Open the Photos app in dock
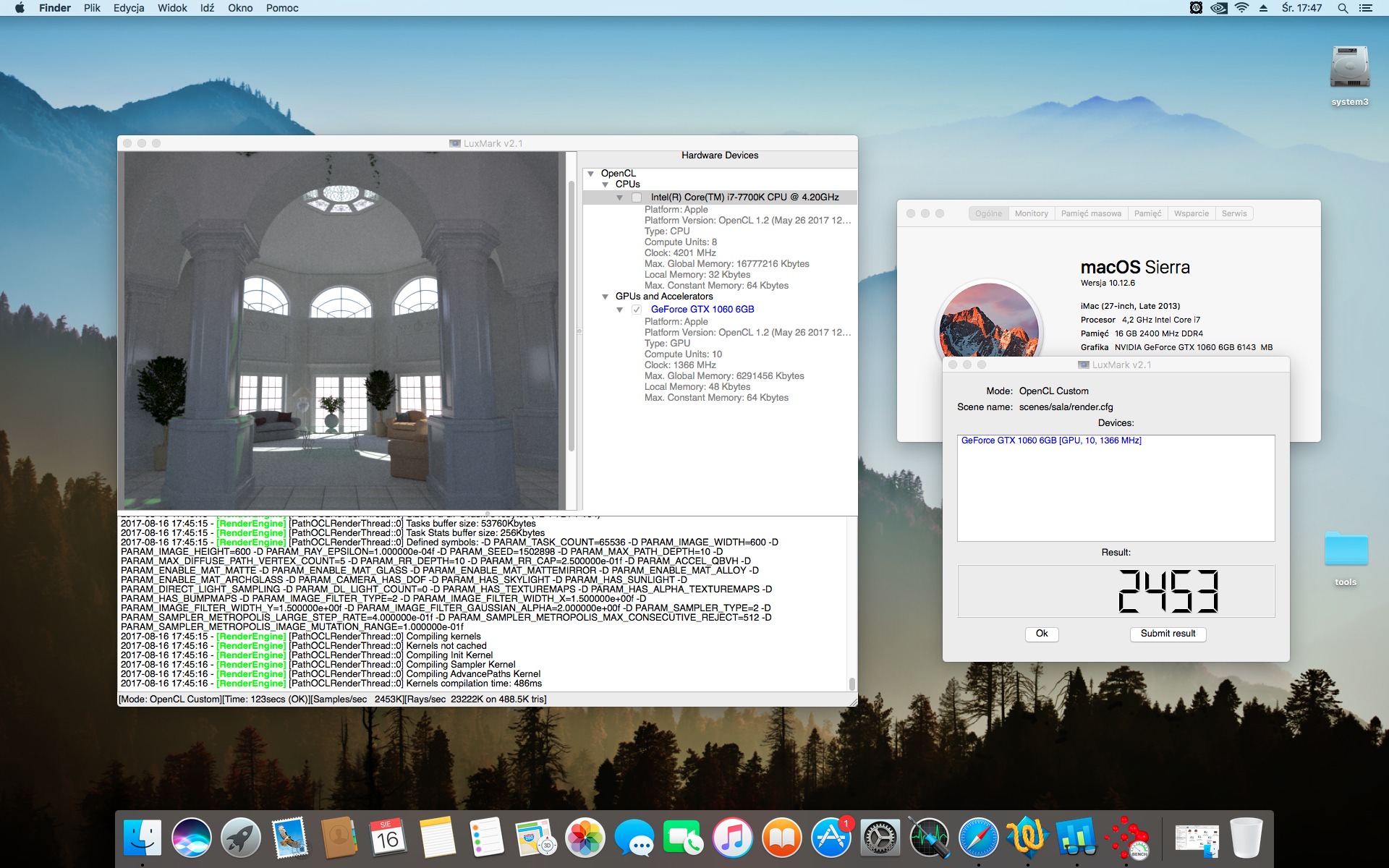Screen dimensions: 1389x868 (x=585, y=838)
